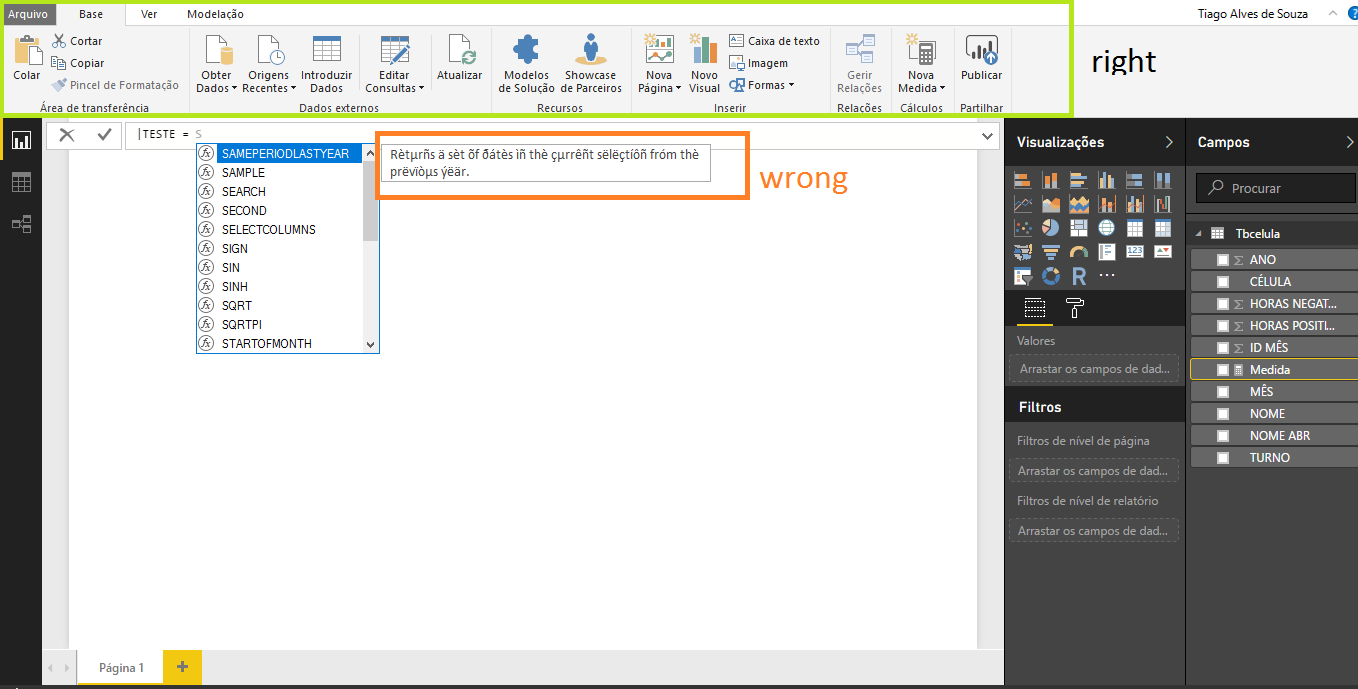Click the Cortar scissors icon

click(60, 41)
